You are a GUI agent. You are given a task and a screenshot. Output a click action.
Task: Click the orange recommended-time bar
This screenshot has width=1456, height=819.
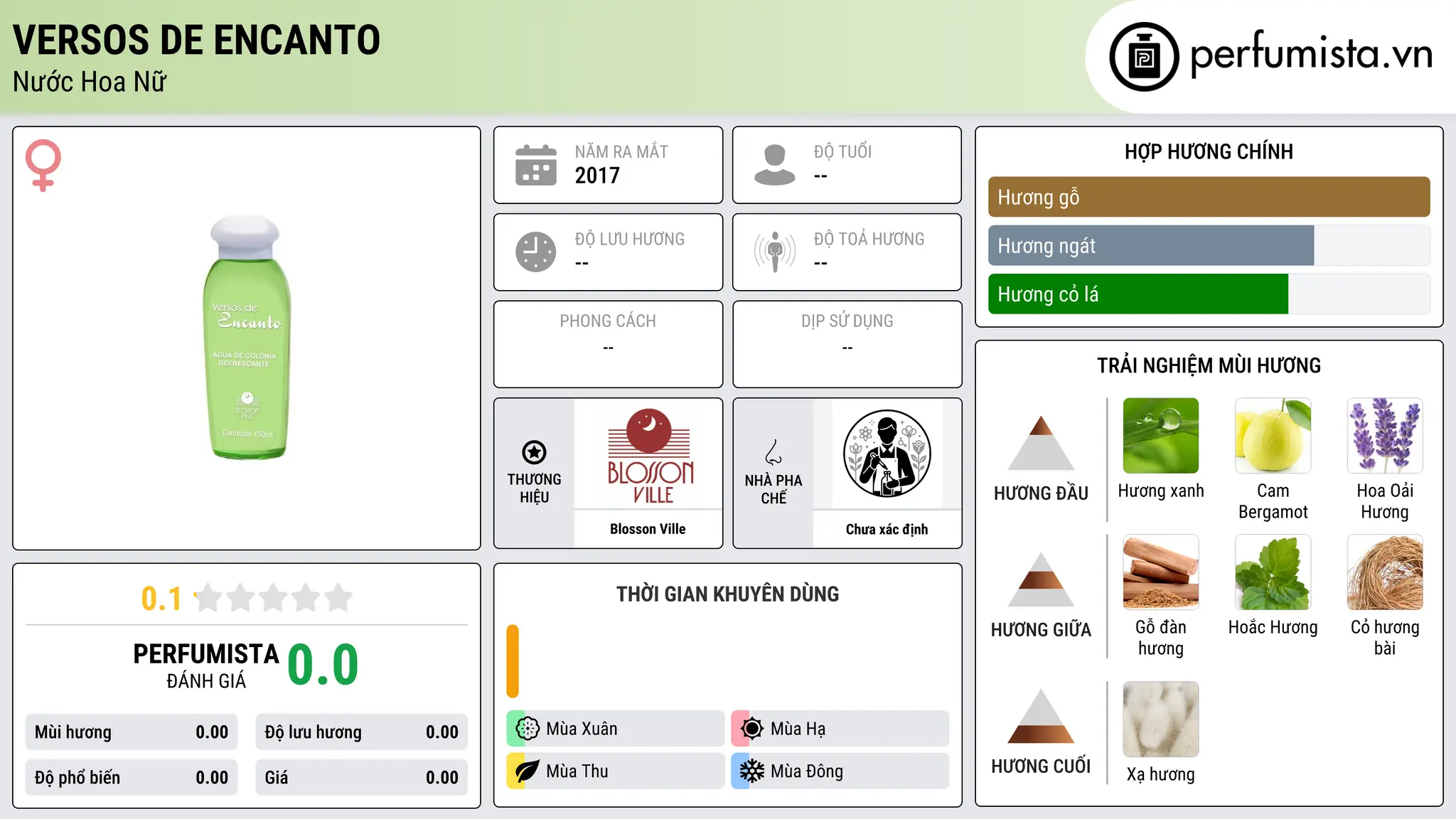513,661
